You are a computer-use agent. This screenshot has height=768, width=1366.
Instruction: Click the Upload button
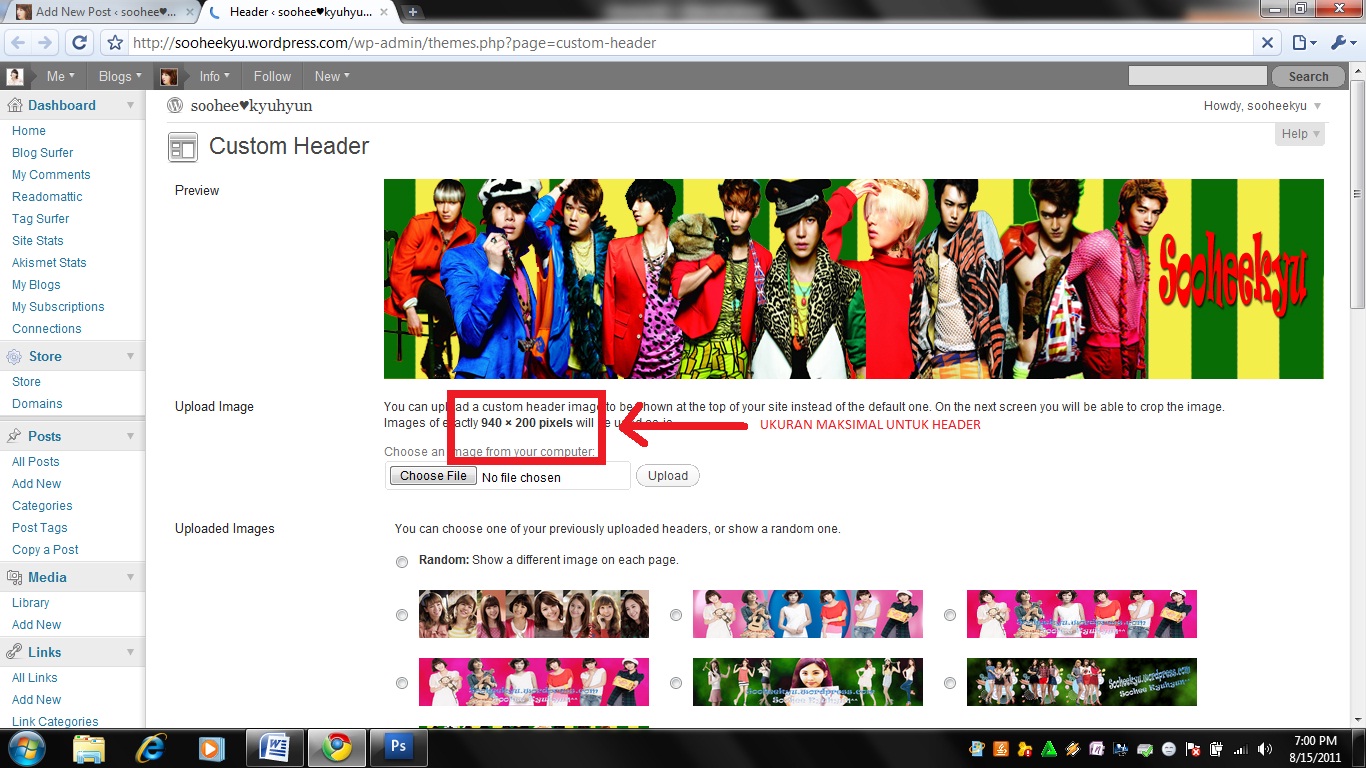[x=668, y=476]
